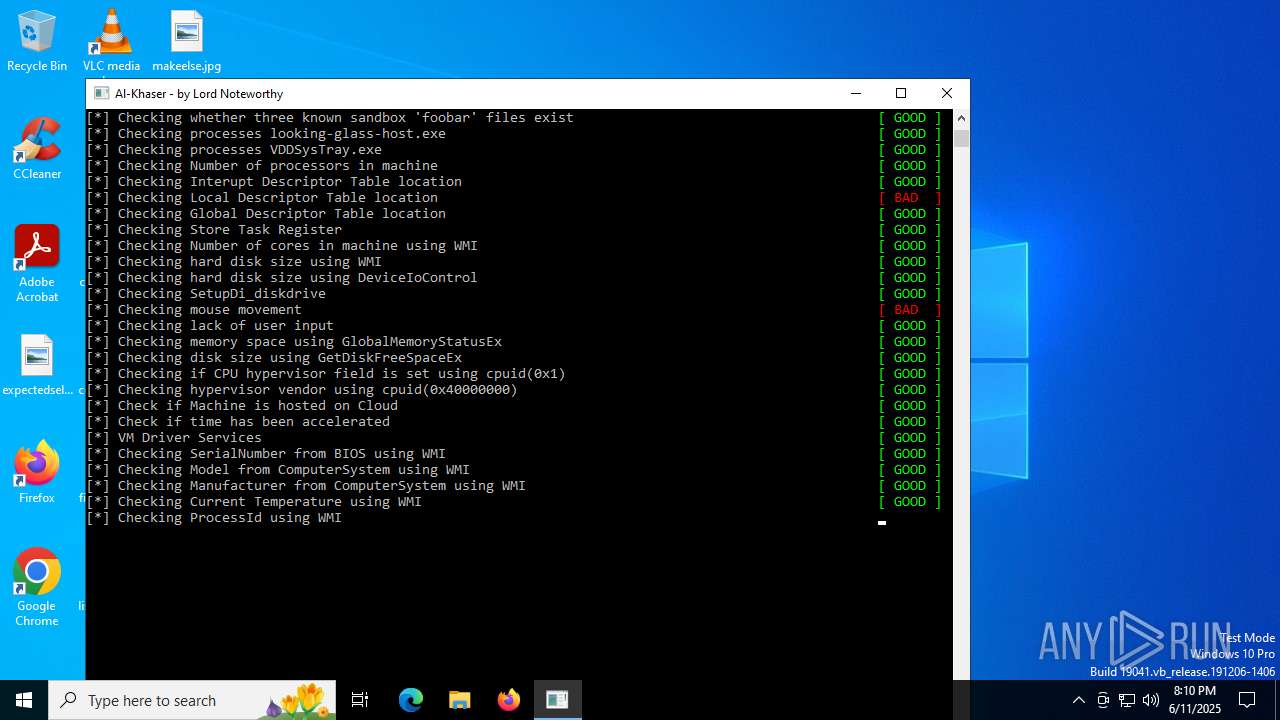Viewport: 1280px width, 720px height.
Task: Open network status tray icon
Action: coord(1127,700)
